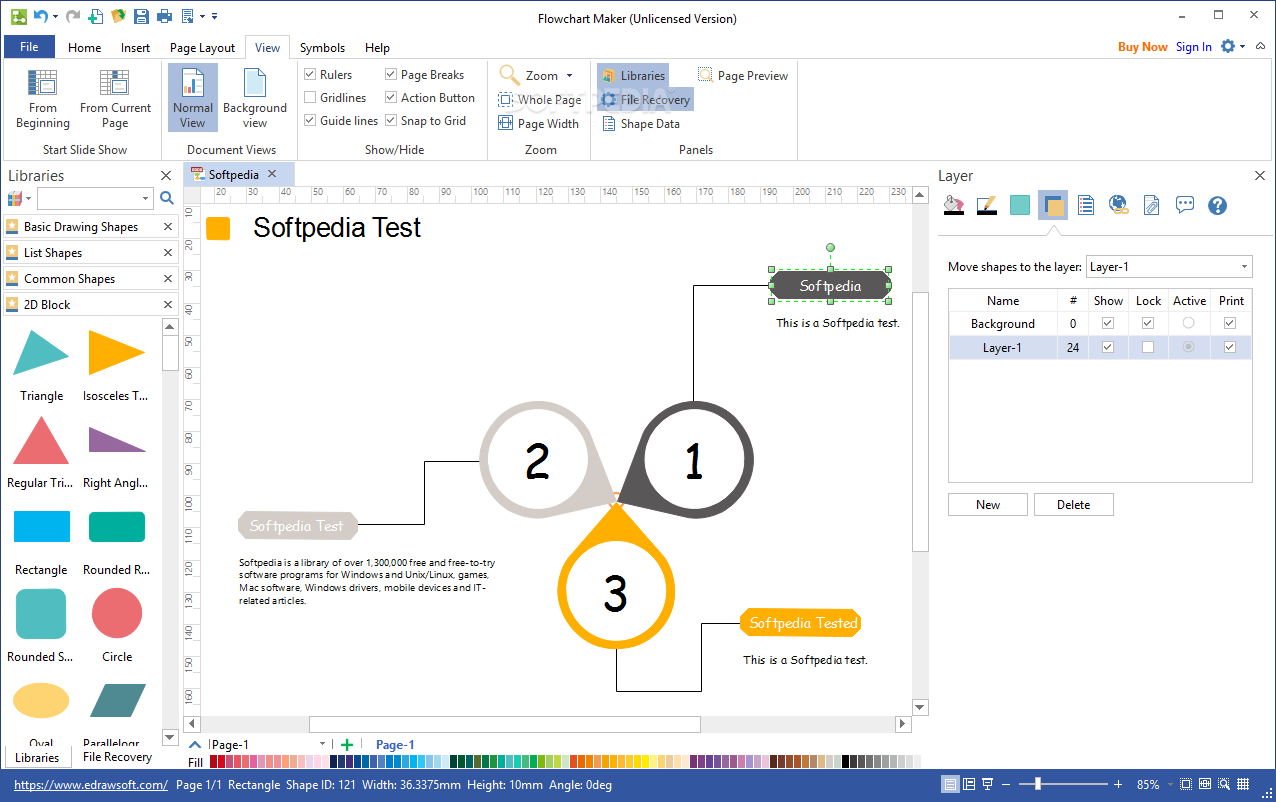
Task: Switch to Background view
Action: 255,99
